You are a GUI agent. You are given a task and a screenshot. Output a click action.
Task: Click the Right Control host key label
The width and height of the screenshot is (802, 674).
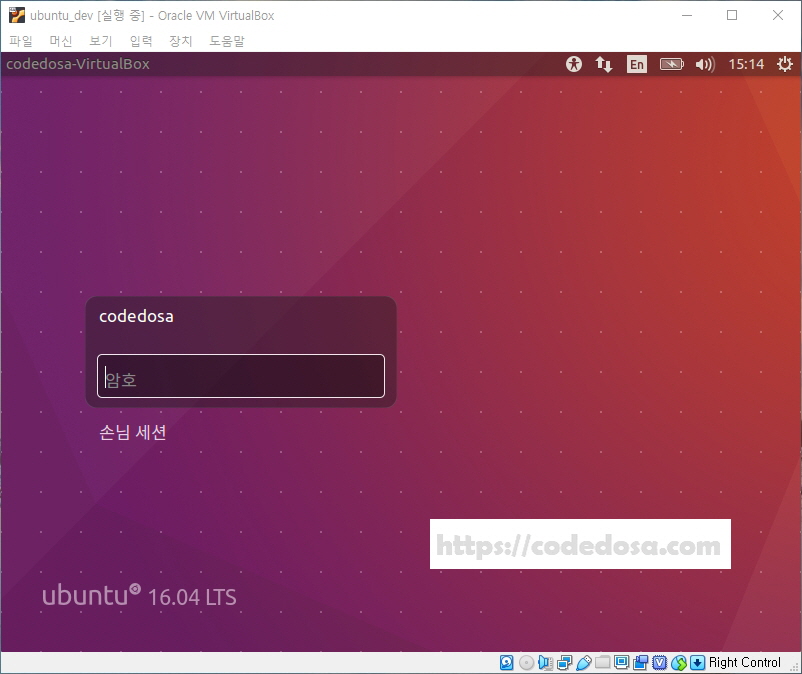click(745, 663)
